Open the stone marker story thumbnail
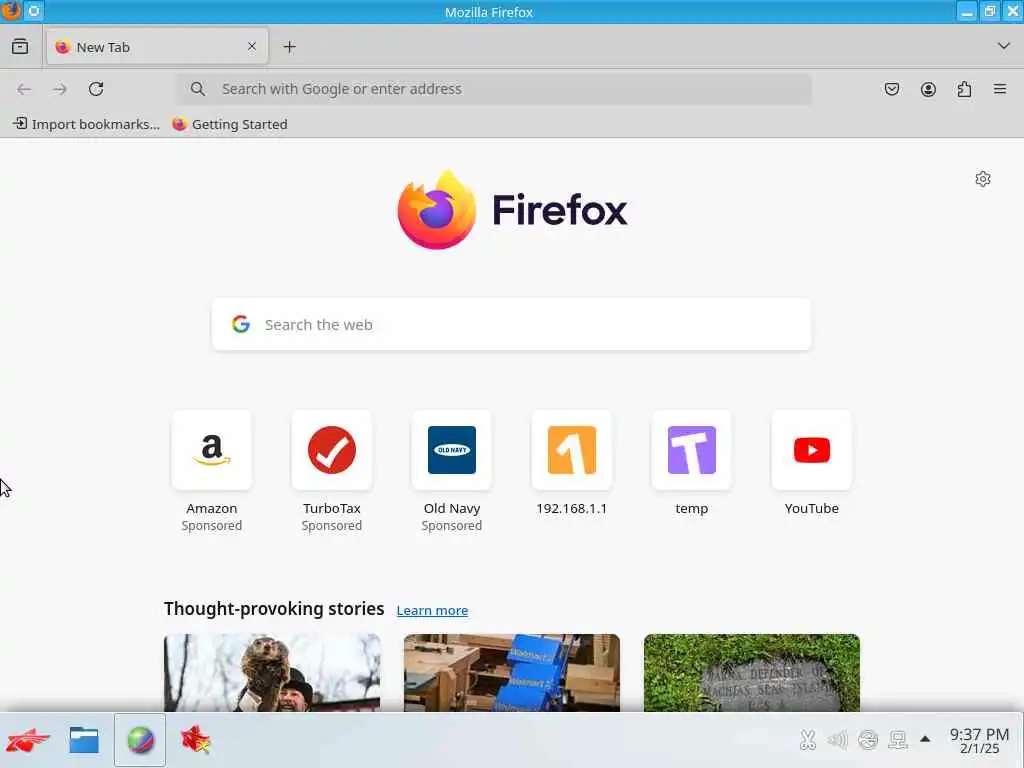 (752, 672)
